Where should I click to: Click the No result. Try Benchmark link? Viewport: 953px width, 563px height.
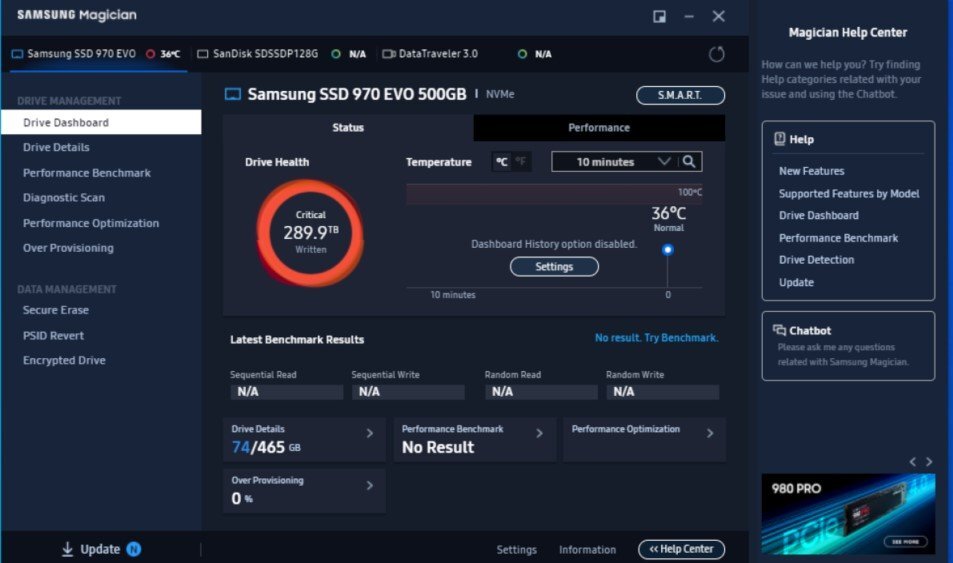point(656,337)
